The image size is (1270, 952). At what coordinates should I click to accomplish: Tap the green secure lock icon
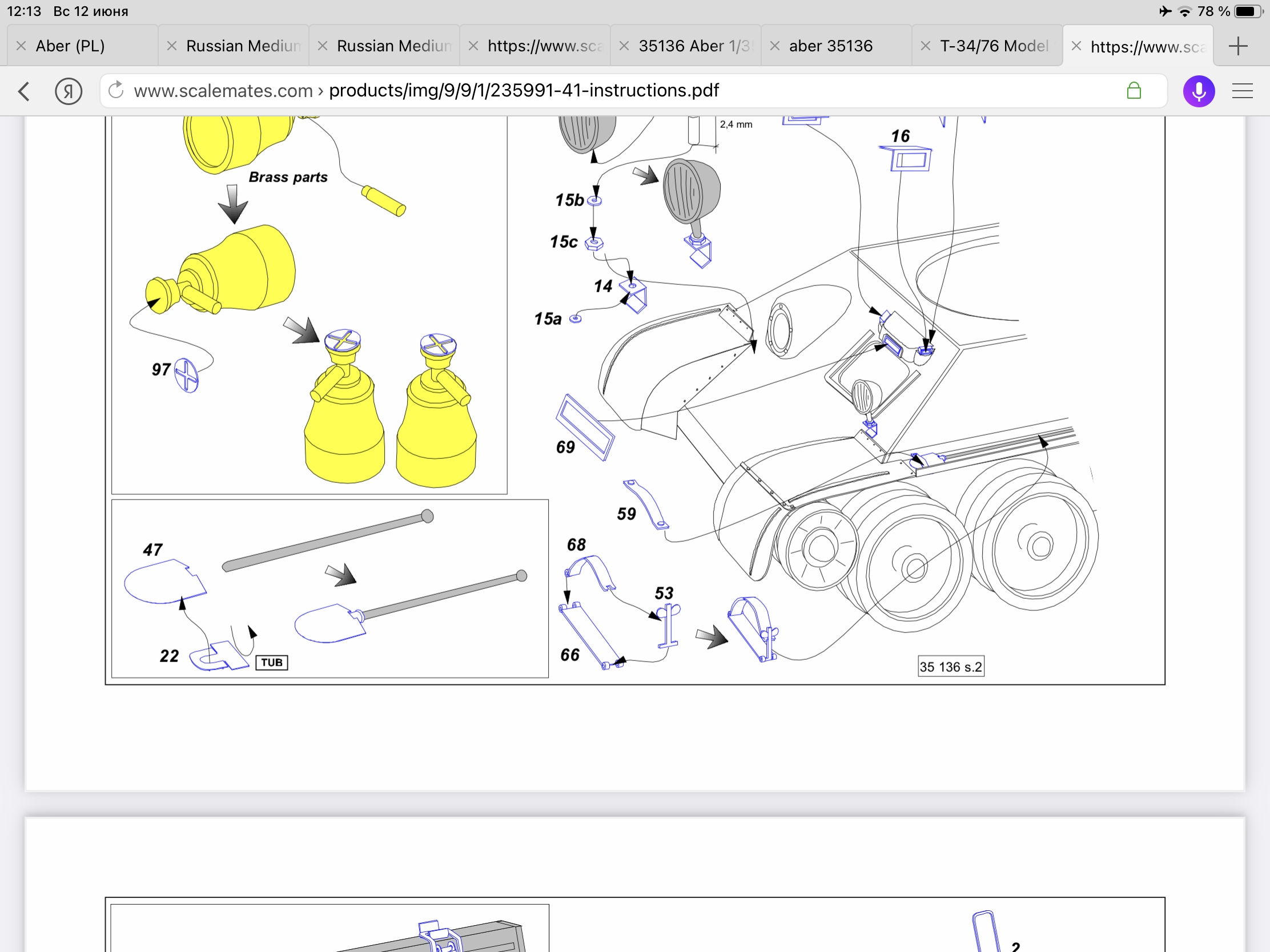[x=1134, y=91]
